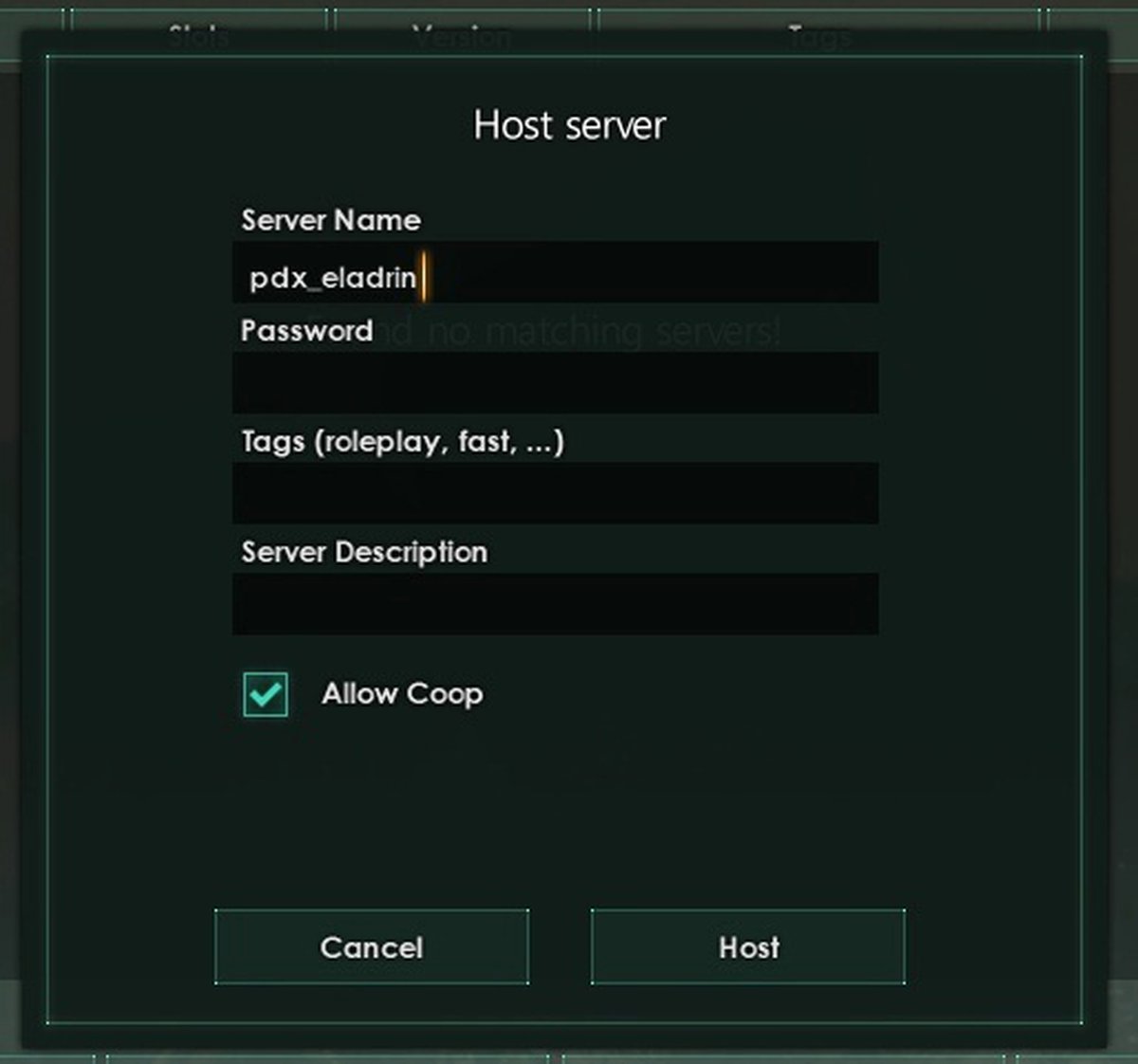Image resolution: width=1138 pixels, height=1064 pixels.
Task: Click the Host server dialog title
Action: tap(570, 124)
